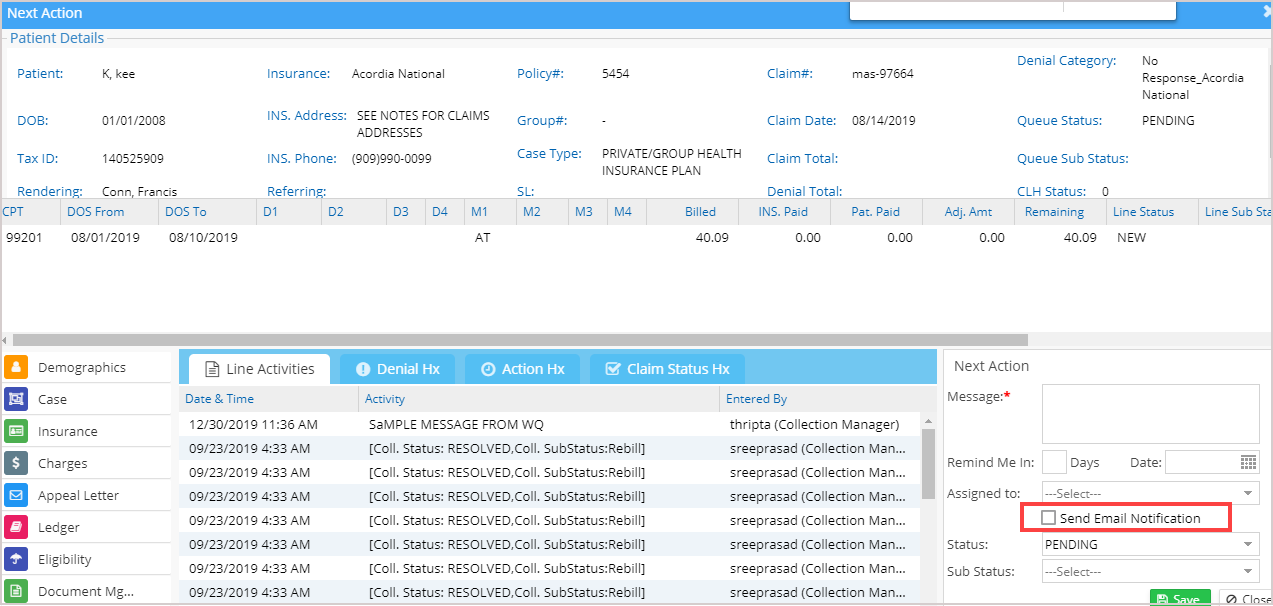Switch to the Denial Hx tab
The image size is (1273, 606).
tap(398, 369)
